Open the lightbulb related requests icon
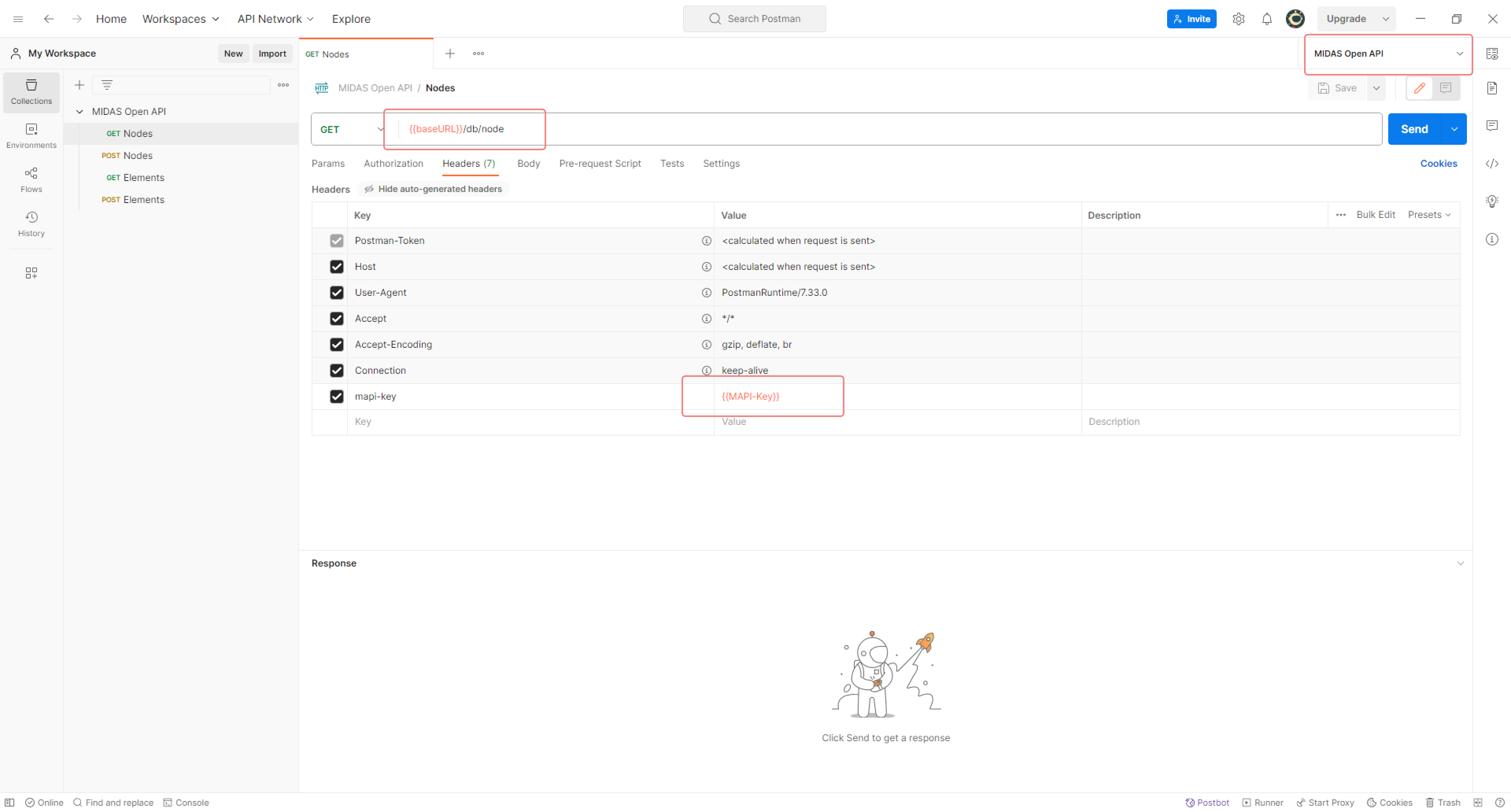This screenshot has width=1511, height=812. 1492,201
